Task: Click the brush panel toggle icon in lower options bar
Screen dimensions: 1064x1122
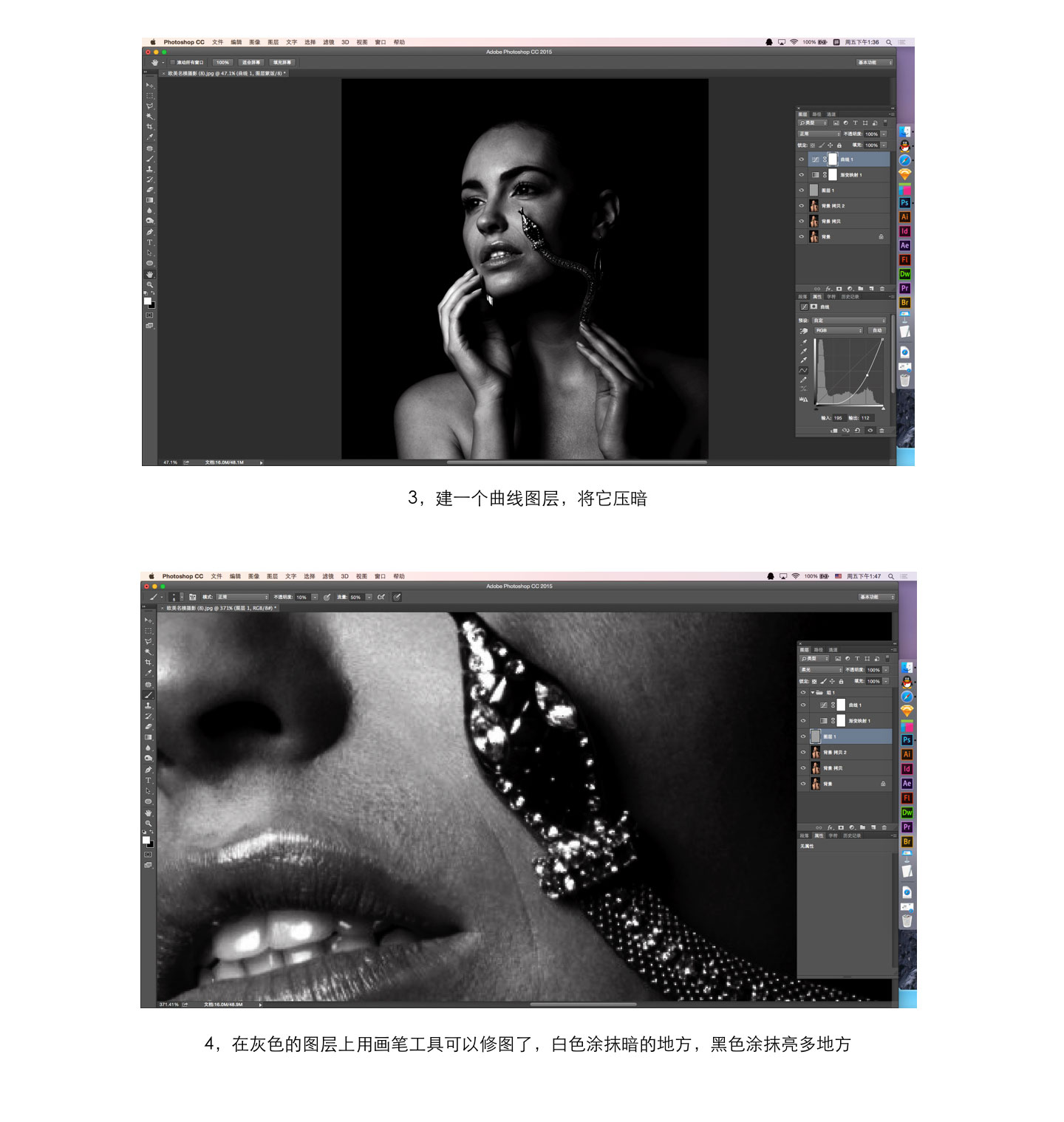Action: [193, 597]
